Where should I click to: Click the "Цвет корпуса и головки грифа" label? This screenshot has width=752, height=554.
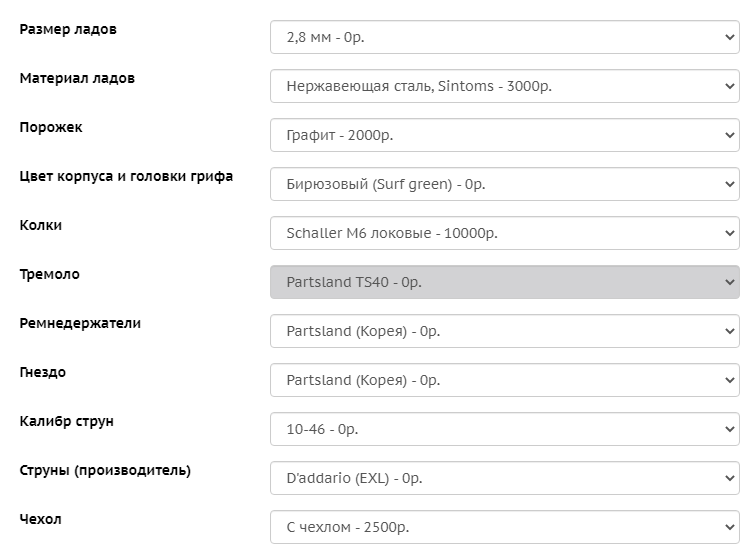[126, 176]
